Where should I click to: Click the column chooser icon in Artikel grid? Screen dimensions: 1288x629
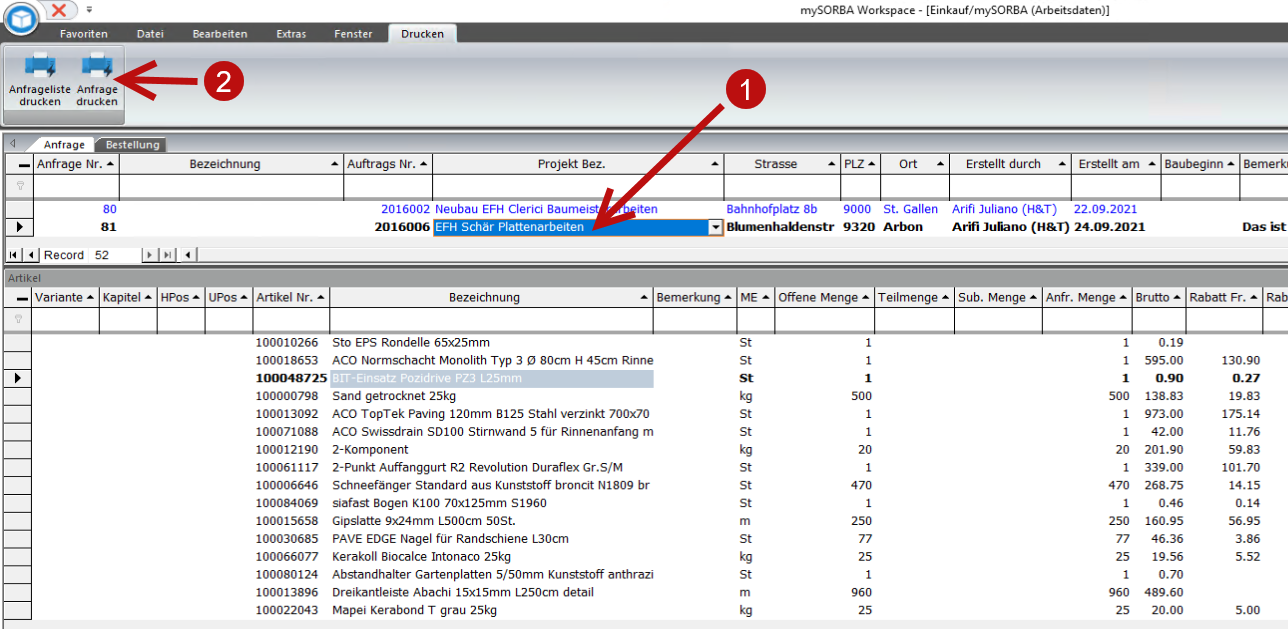pos(24,298)
